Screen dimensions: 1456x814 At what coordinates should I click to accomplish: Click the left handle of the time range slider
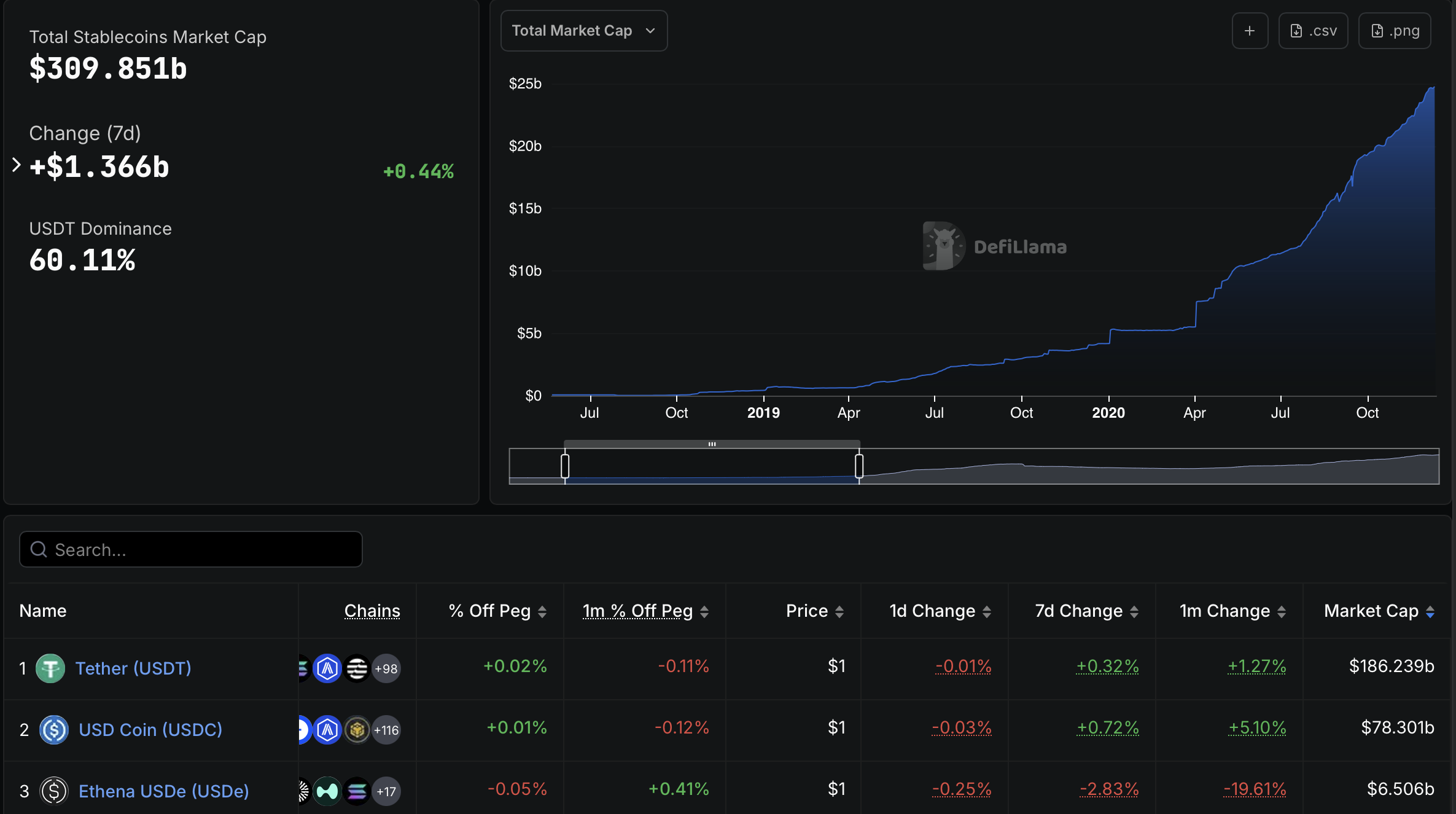tap(564, 466)
